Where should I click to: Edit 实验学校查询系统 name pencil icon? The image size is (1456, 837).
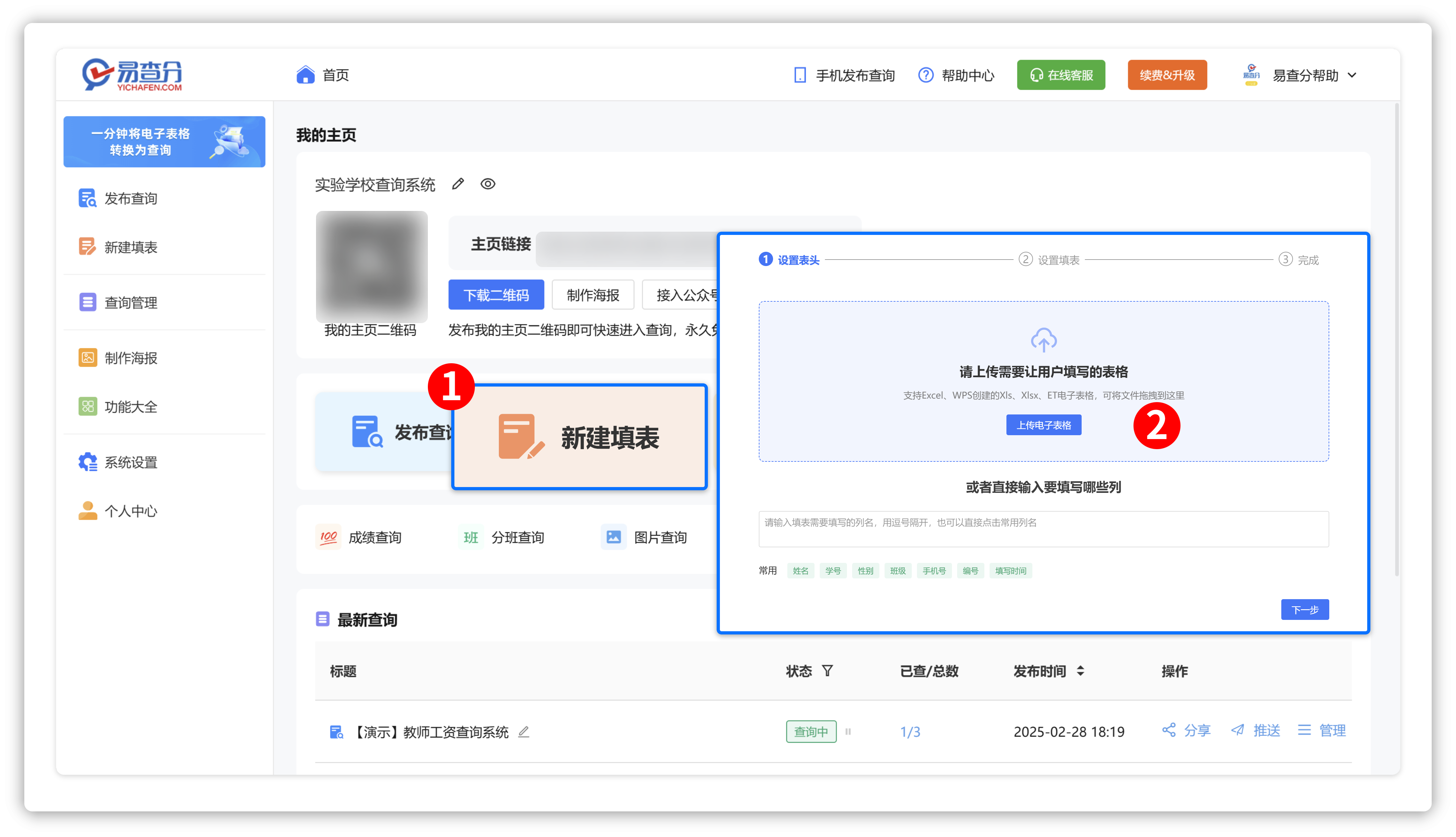coord(458,184)
